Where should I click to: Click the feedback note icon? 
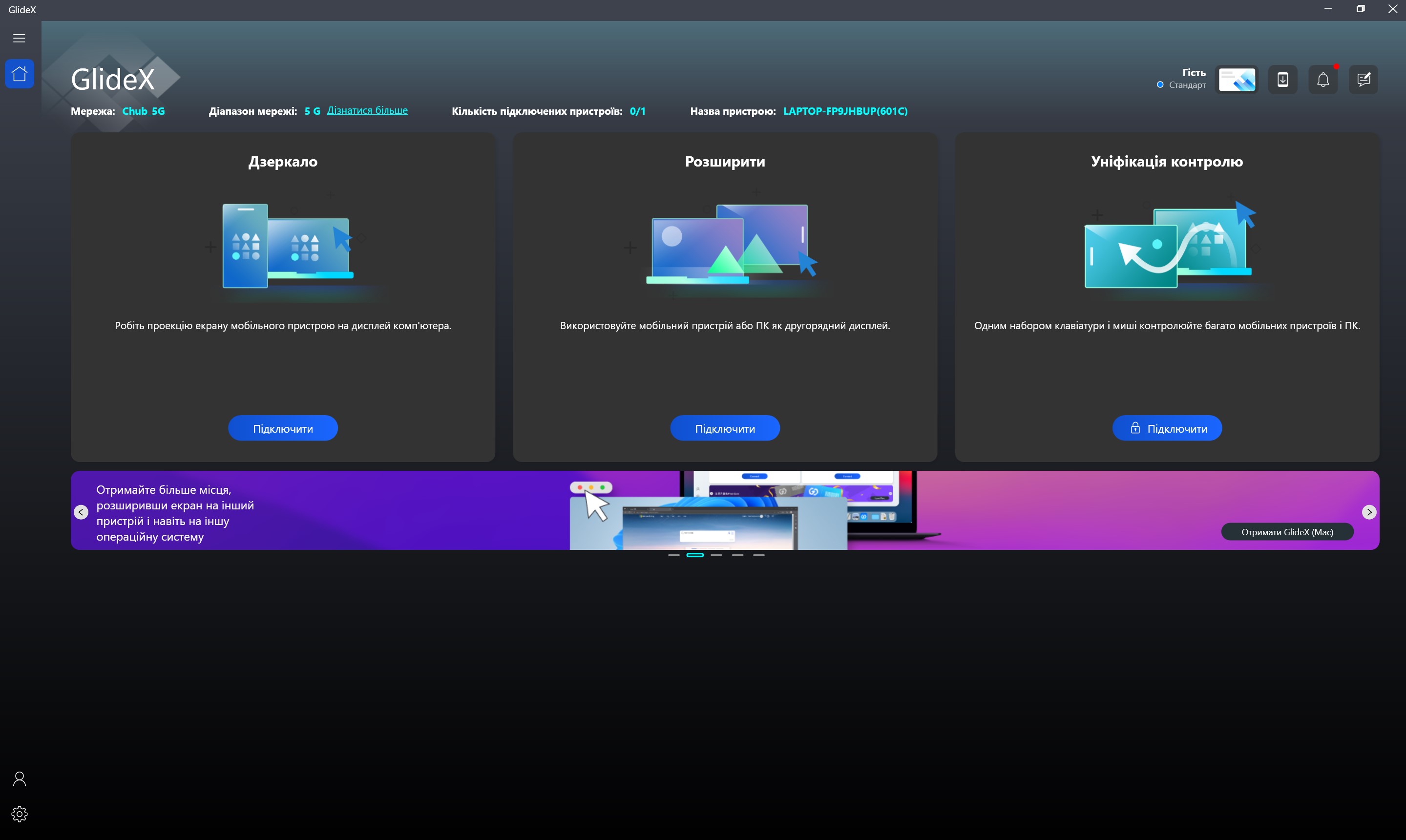pos(1364,80)
